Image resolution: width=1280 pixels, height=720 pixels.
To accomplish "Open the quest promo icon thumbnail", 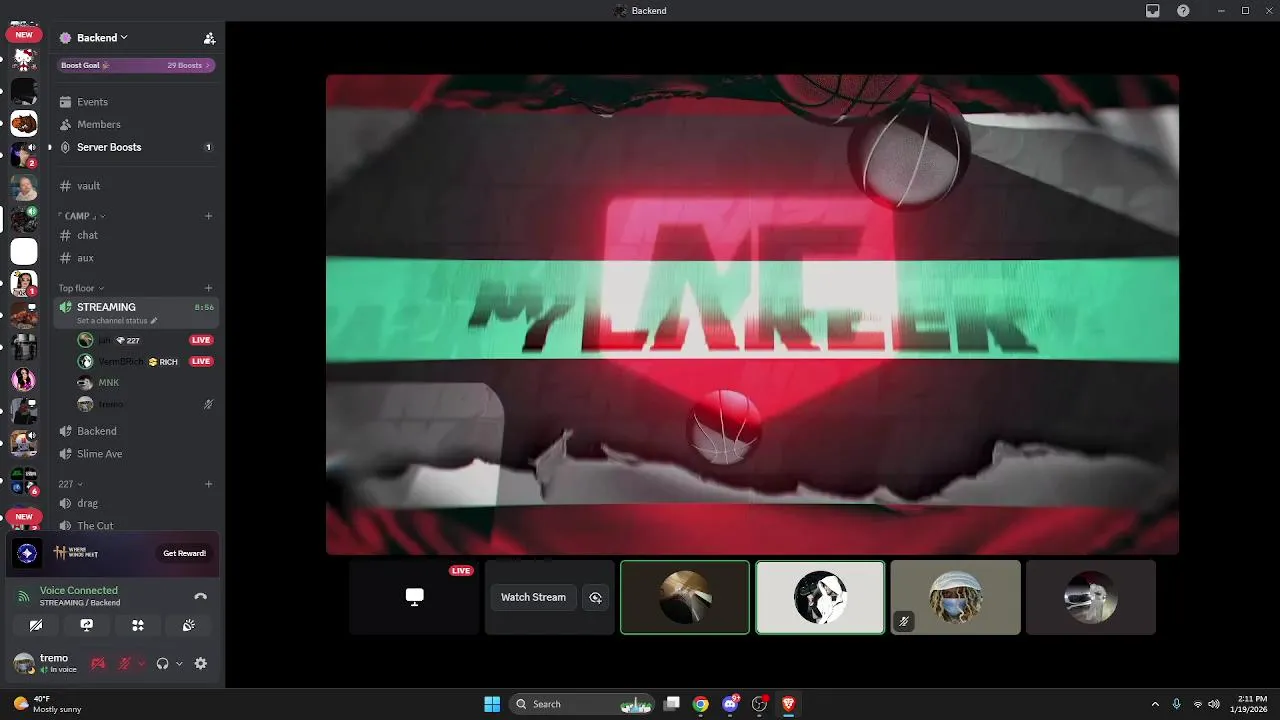I will (x=27, y=553).
